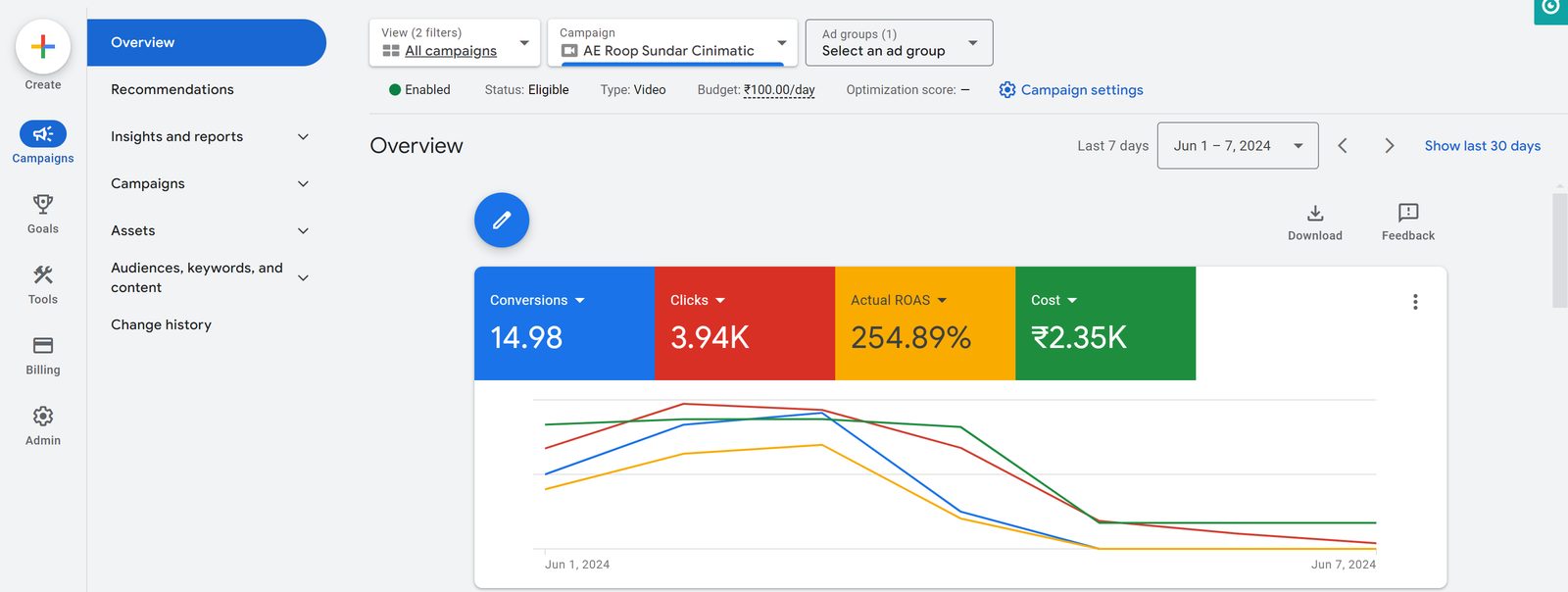Viewport: 1568px width, 592px height.
Task: Select the red Clicks 3.94K card
Action: (745, 323)
